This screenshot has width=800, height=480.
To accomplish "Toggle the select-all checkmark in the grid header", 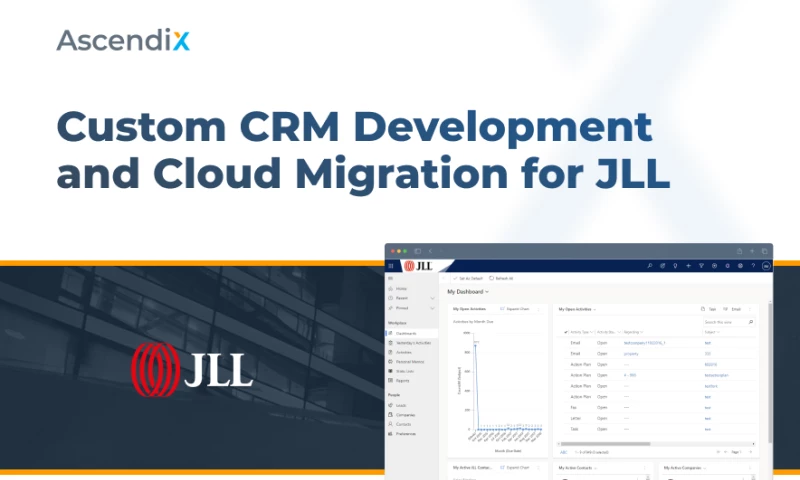I will (x=565, y=332).
